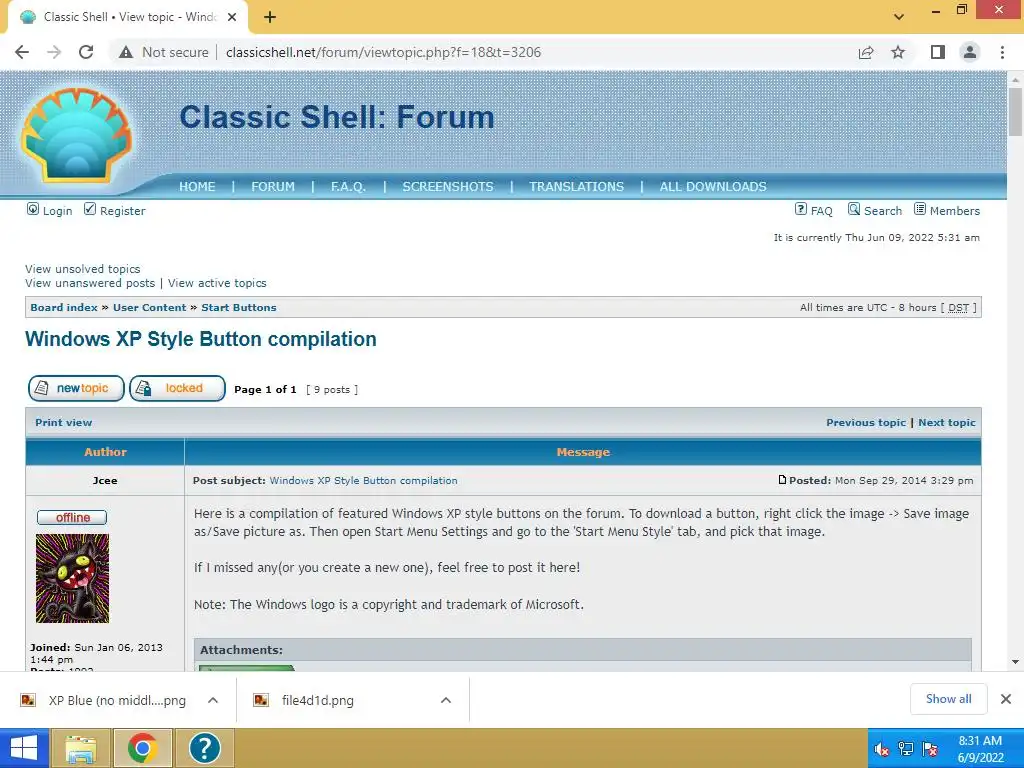This screenshot has width=1024, height=768.
Task: Open View unsolved topics link
Action: (82, 269)
